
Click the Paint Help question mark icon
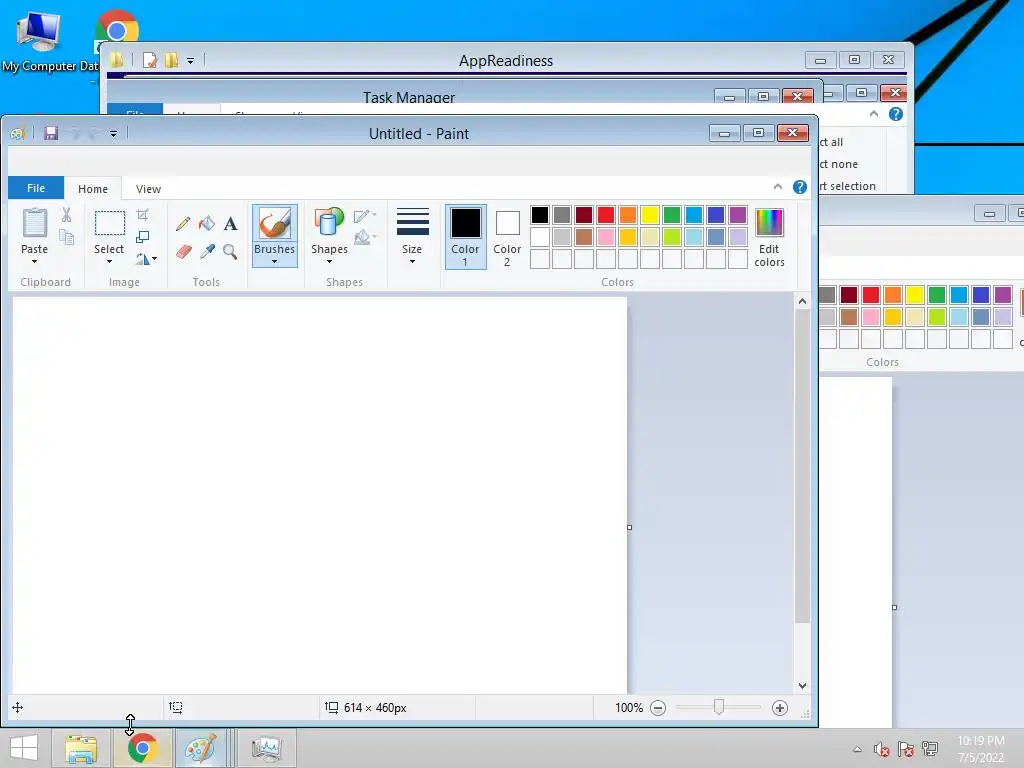(x=799, y=187)
